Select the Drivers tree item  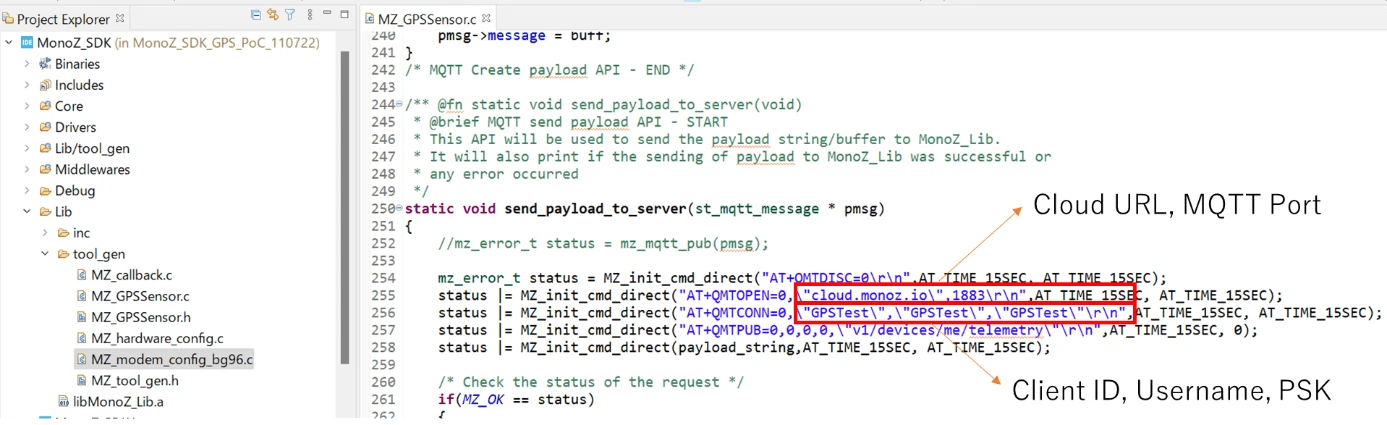76,127
